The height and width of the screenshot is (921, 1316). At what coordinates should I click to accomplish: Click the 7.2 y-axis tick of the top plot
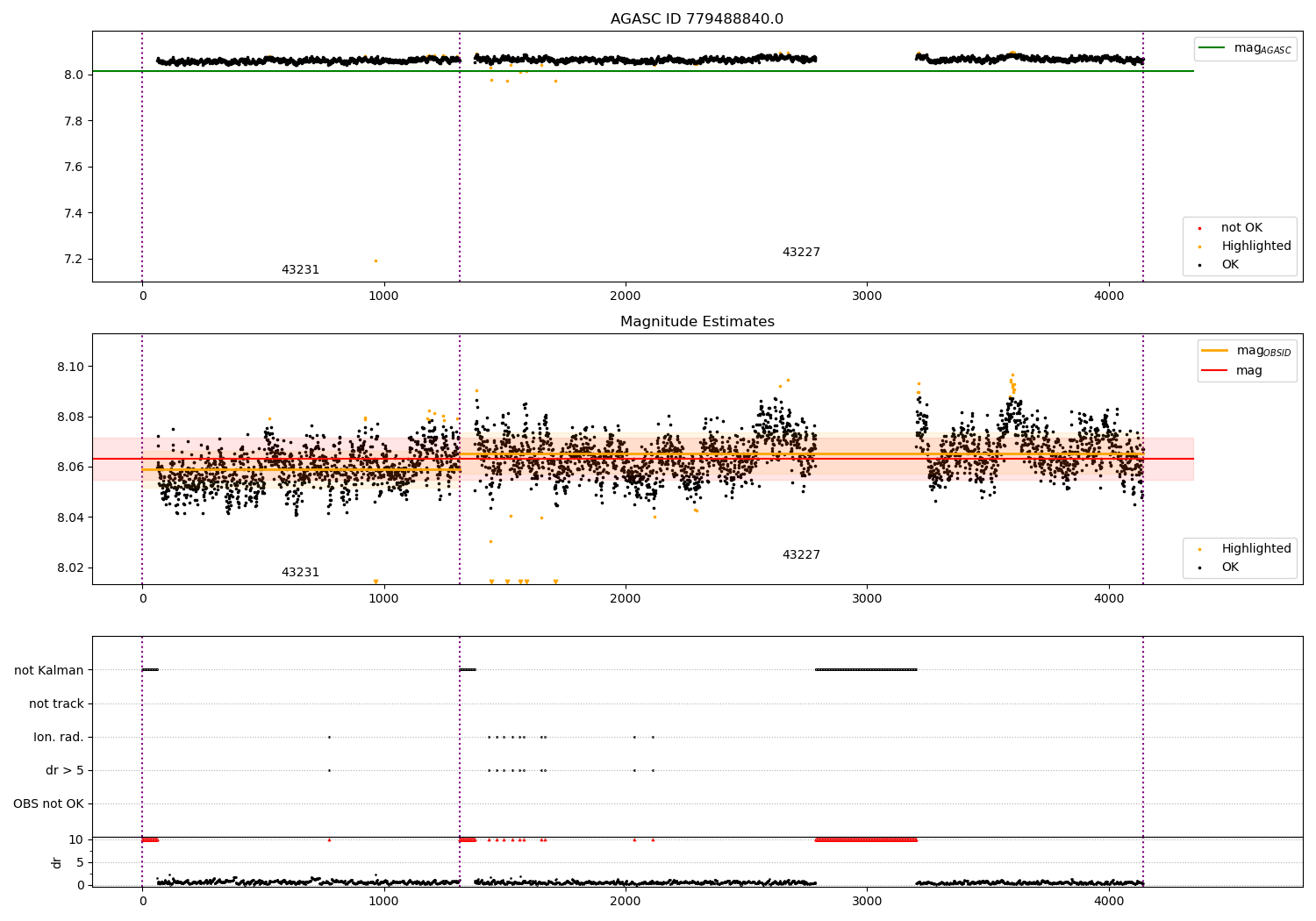coord(74,260)
